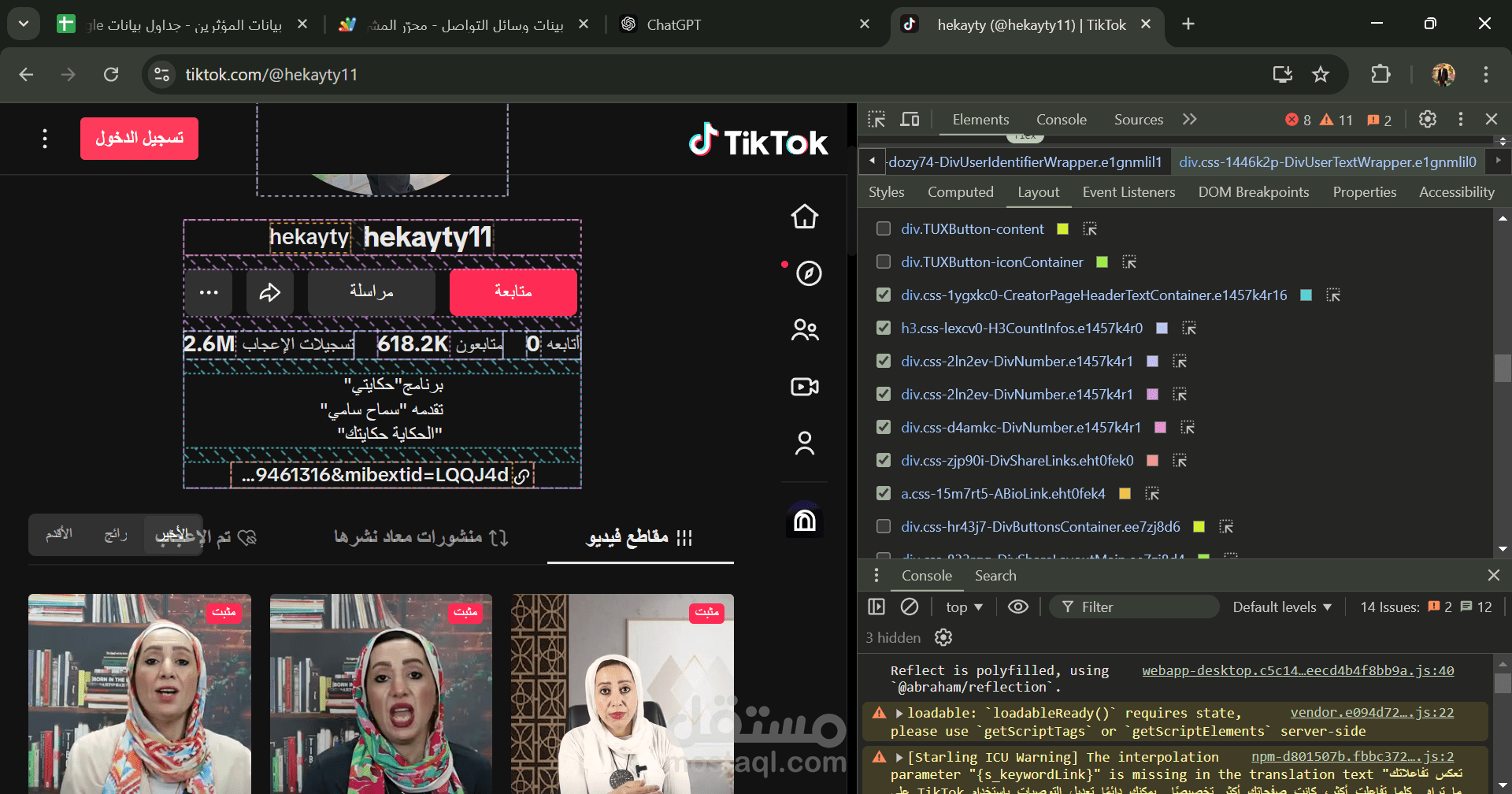The height and width of the screenshot is (794, 1512).
Task: Open the top context dropdown in console
Action: click(964, 607)
